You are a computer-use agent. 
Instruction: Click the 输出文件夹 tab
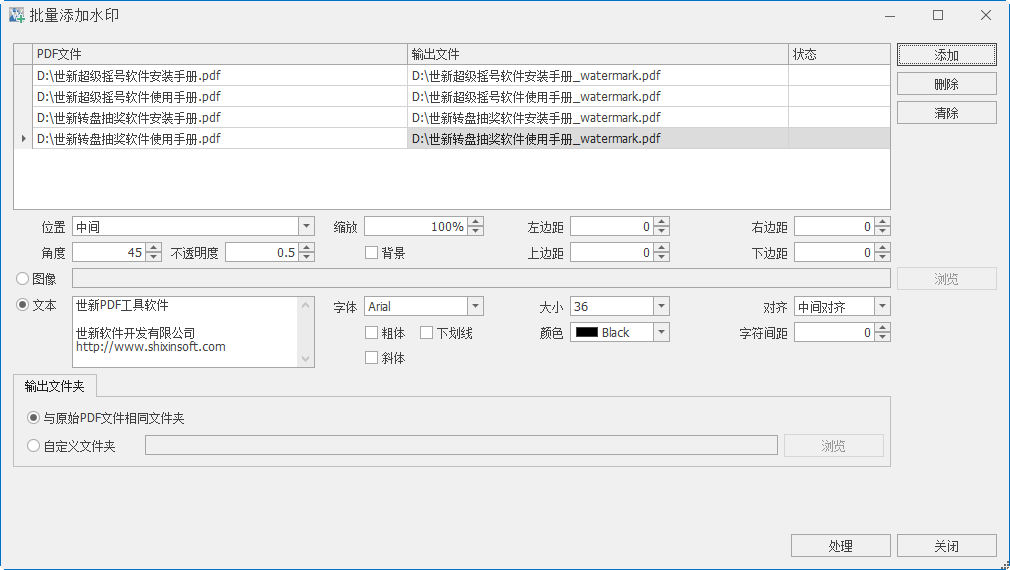click(54, 386)
